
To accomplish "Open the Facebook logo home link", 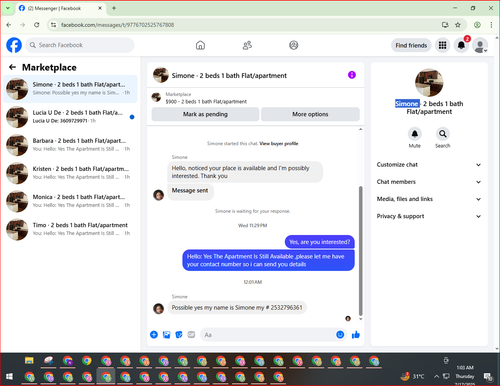I will point(14,45).
